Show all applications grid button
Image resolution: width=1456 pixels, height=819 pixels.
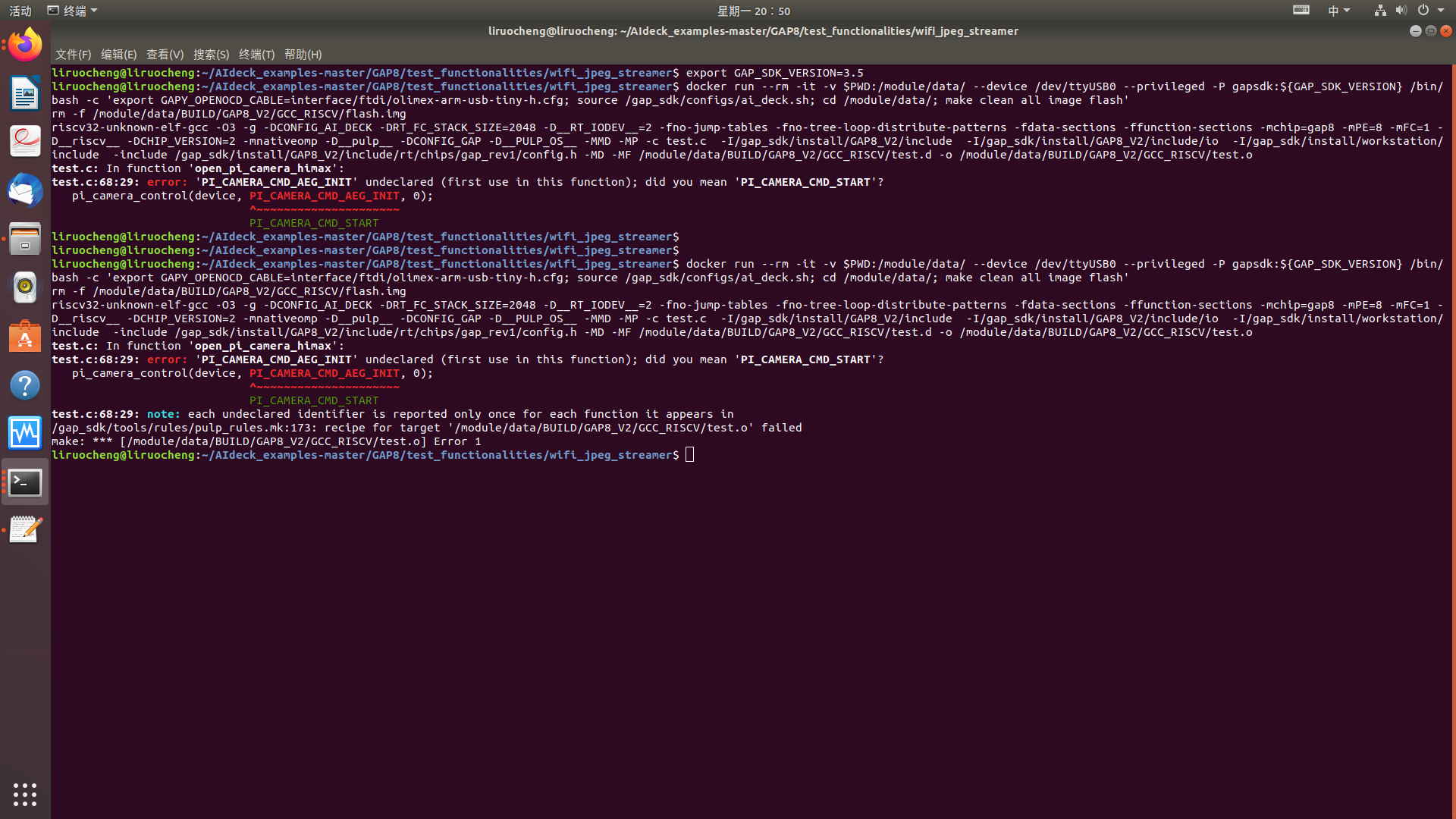click(x=25, y=794)
